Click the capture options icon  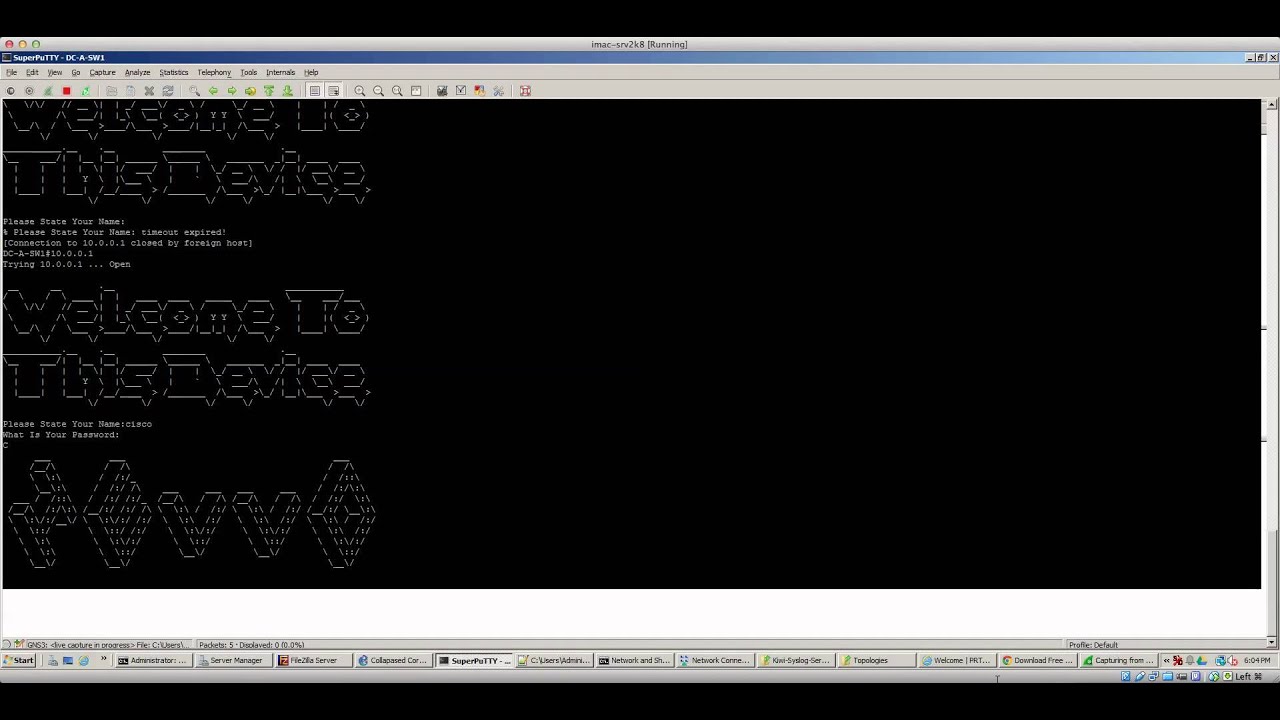tap(29, 91)
